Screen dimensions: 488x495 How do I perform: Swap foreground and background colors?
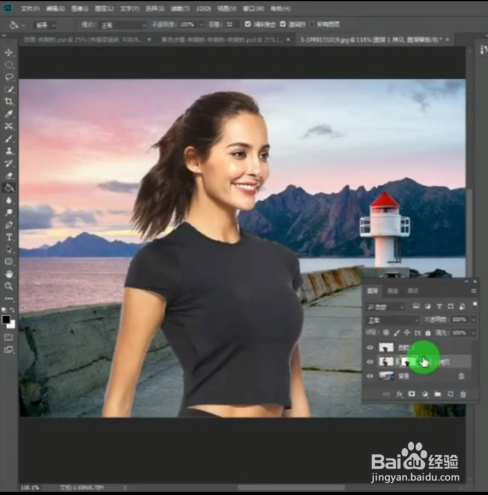click(x=12, y=310)
